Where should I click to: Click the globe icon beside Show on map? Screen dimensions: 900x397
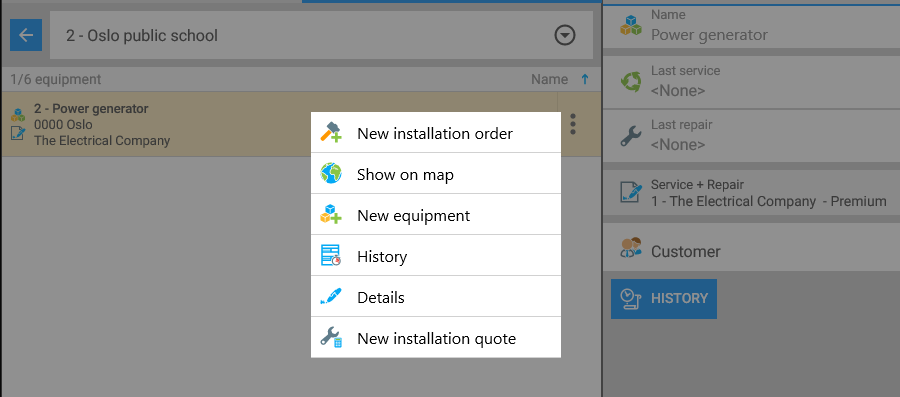331,173
